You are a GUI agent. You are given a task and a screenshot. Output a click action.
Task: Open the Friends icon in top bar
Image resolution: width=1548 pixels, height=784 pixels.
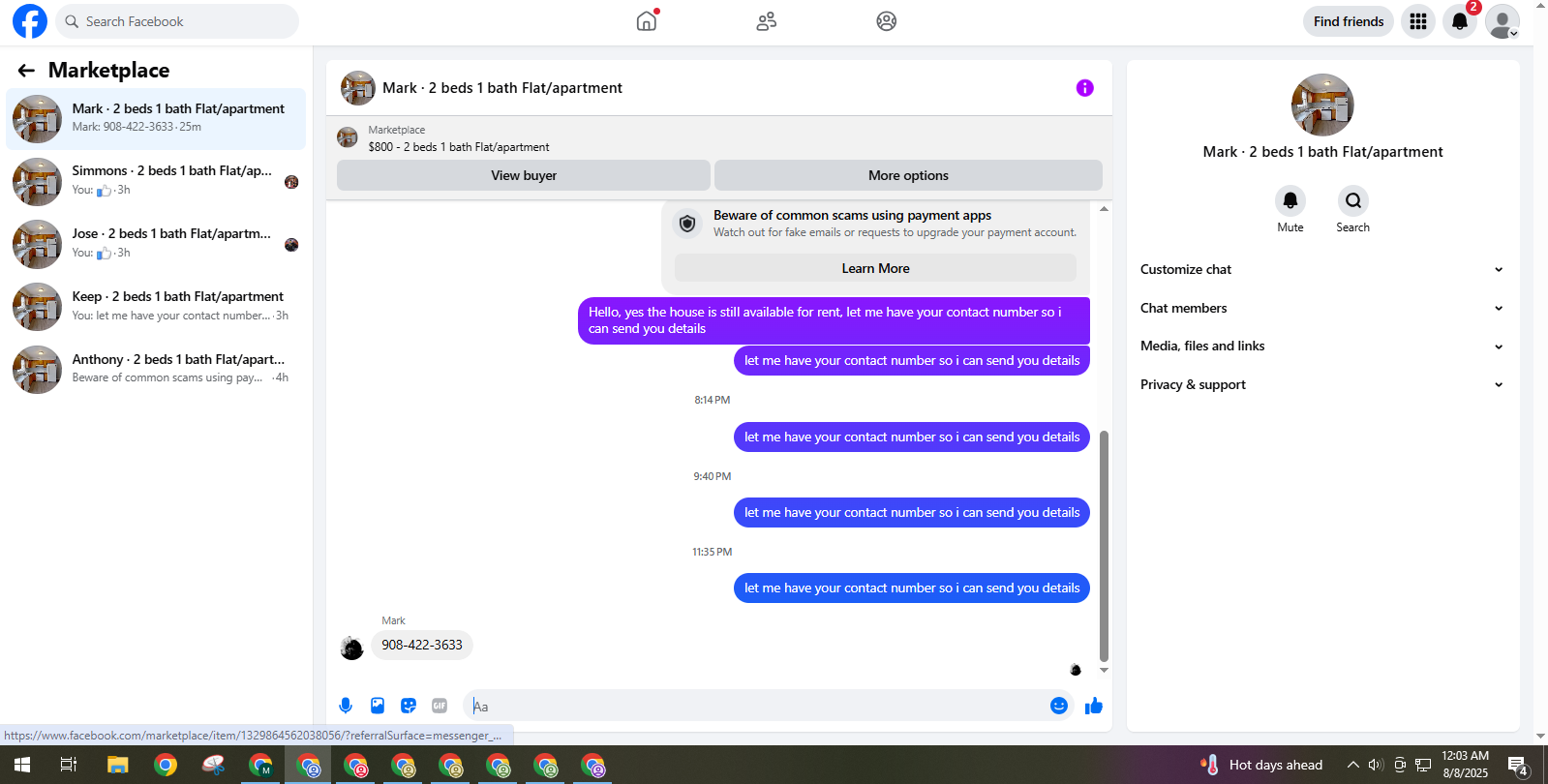click(x=767, y=21)
